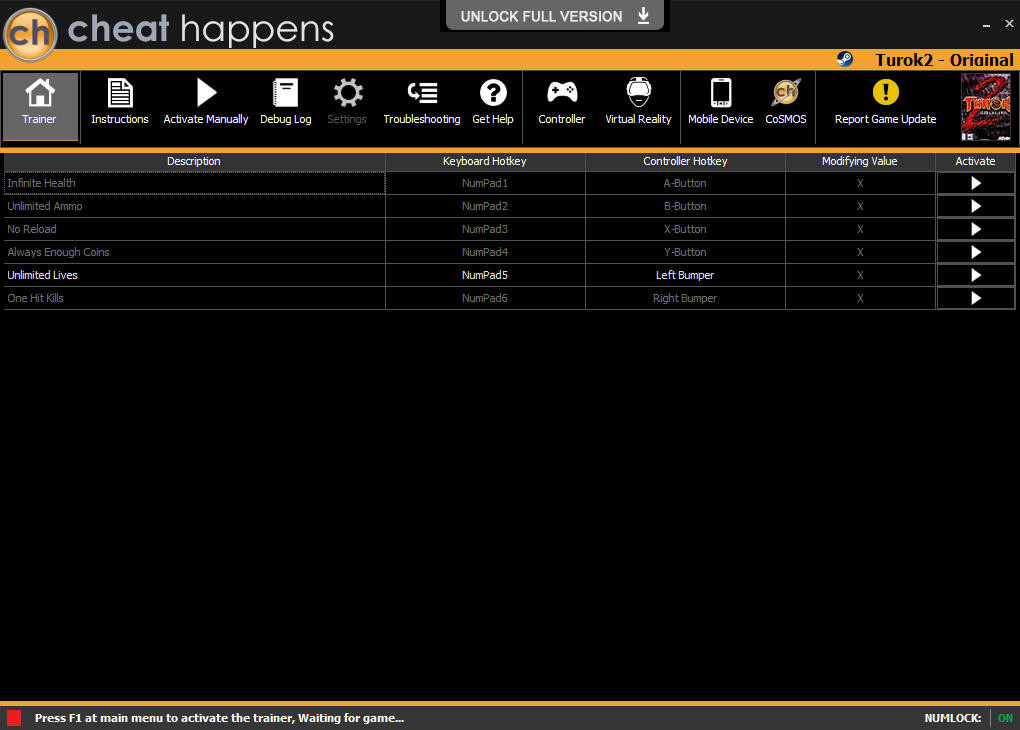1020x730 pixels.
Task: Click Infinite Health modifying value X
Action: coord(860,183)
